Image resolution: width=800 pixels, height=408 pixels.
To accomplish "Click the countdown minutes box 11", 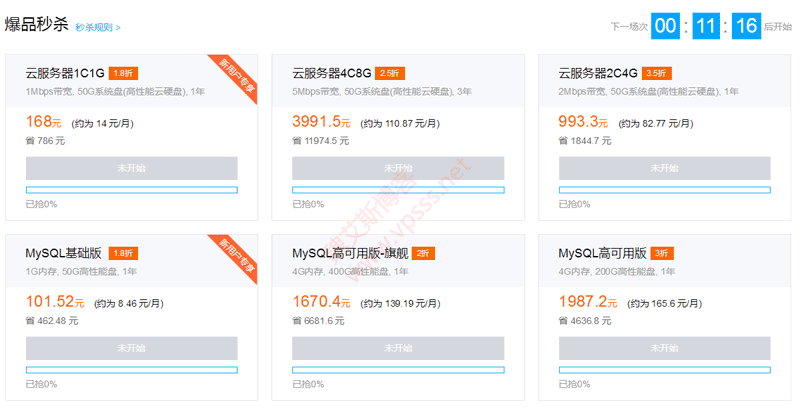I will [x=706, y=26].
